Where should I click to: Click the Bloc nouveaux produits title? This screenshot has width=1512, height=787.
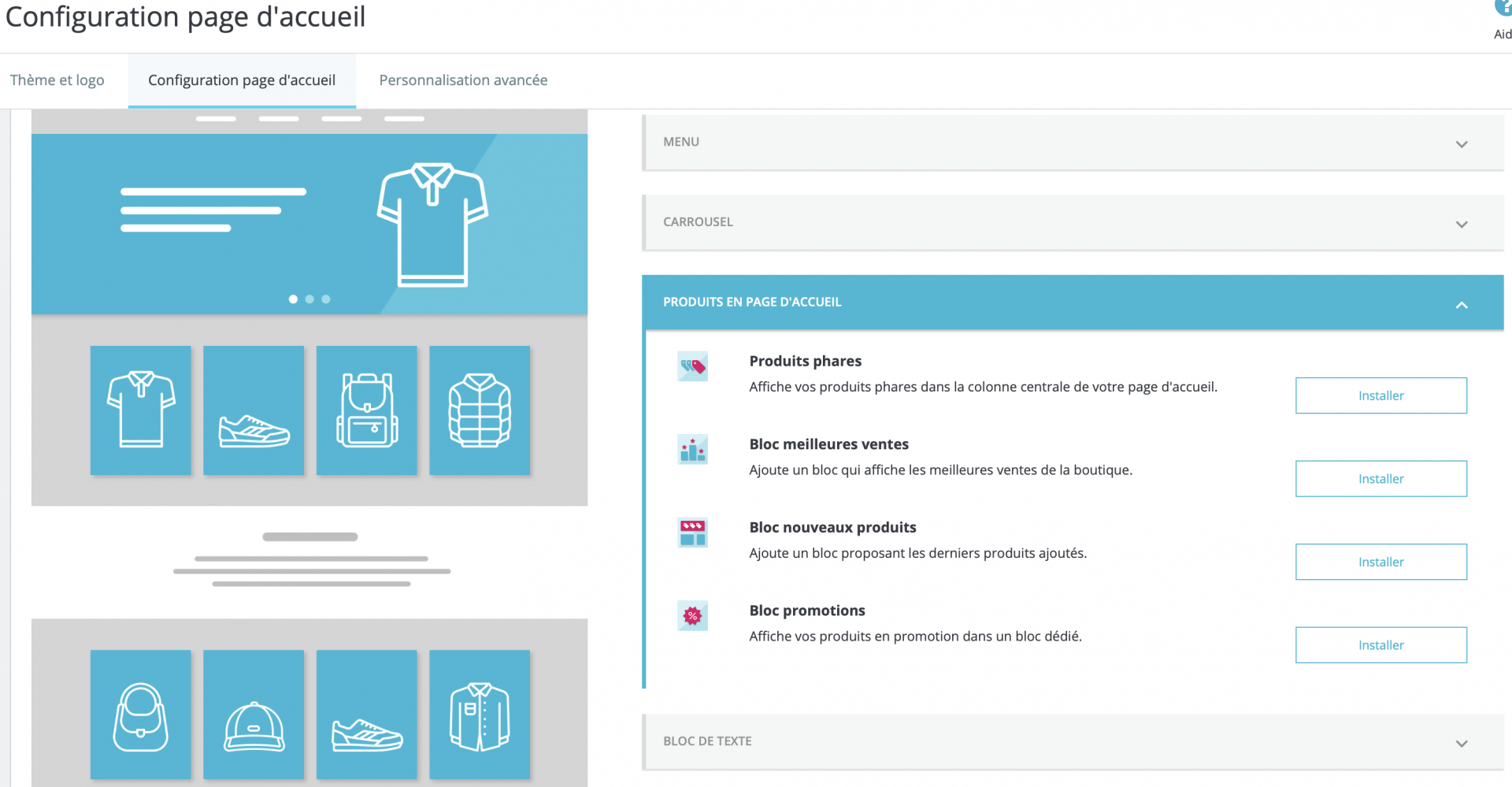tap(833, 528)
